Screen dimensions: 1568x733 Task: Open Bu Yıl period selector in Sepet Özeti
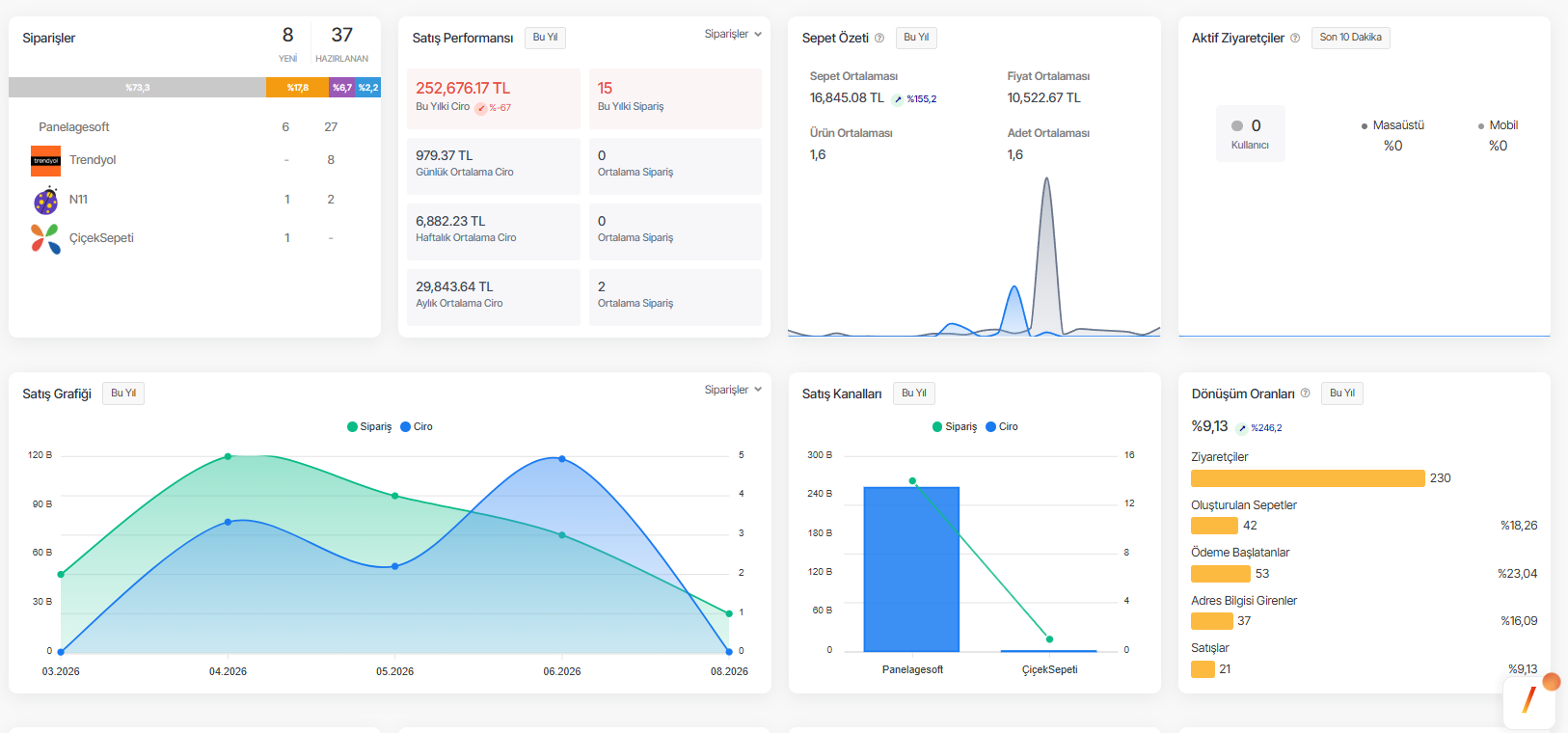click(916, 38)
